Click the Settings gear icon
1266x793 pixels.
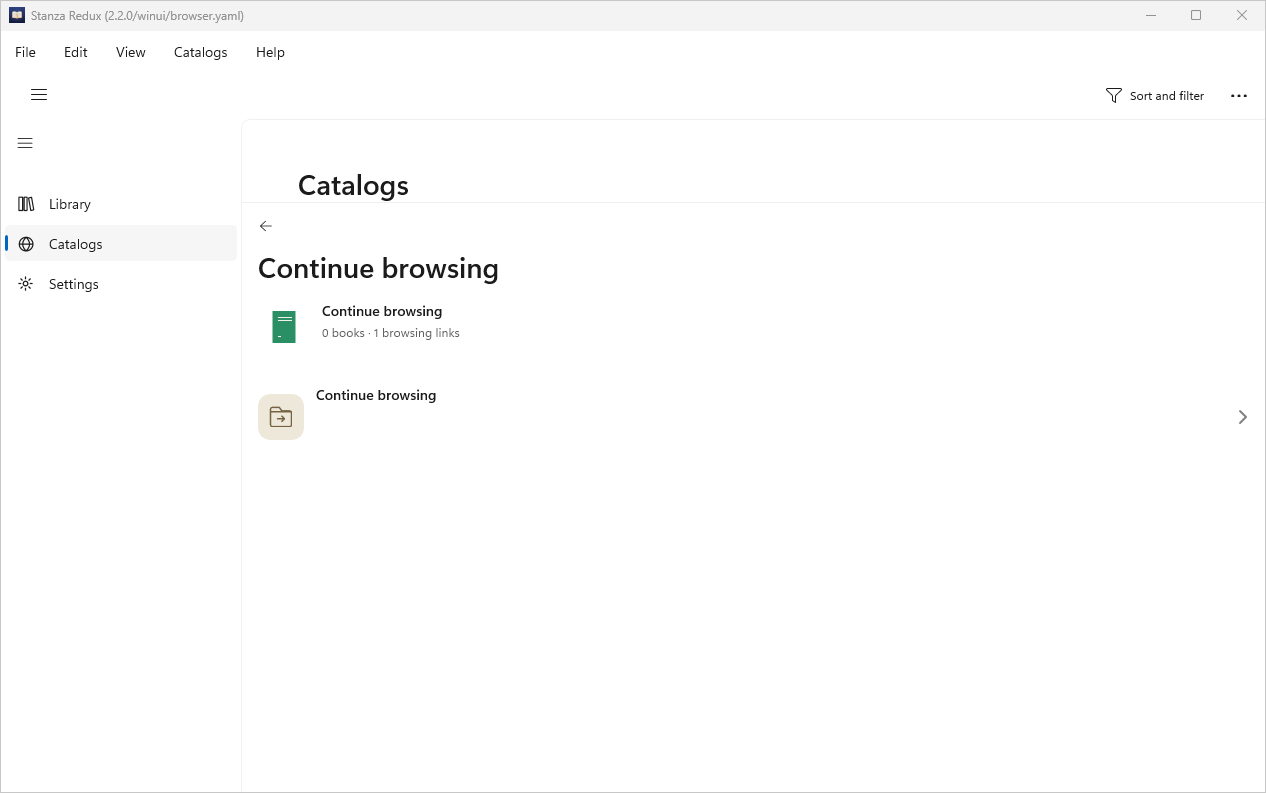[26, 284]
